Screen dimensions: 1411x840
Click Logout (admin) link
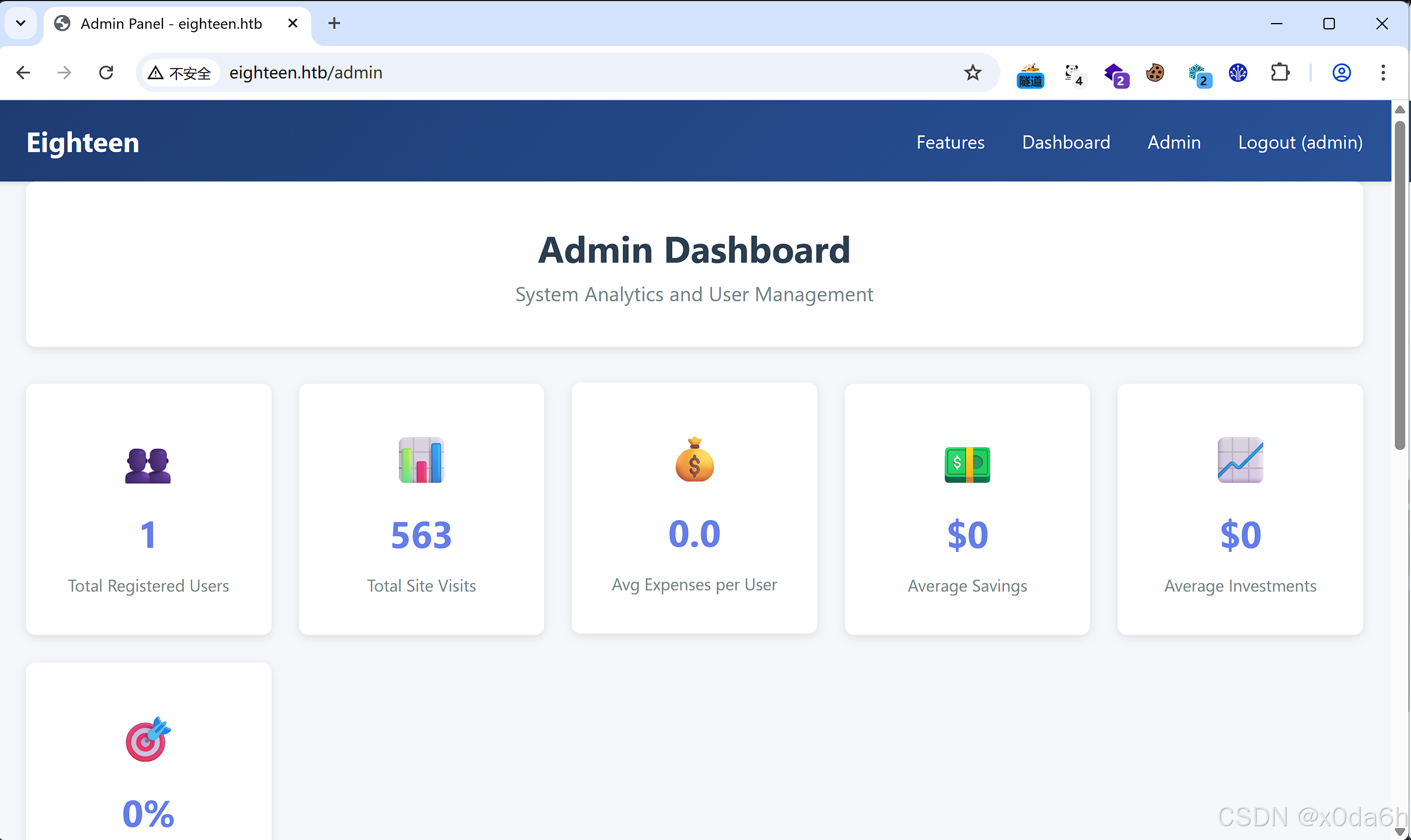[1300, 142]
